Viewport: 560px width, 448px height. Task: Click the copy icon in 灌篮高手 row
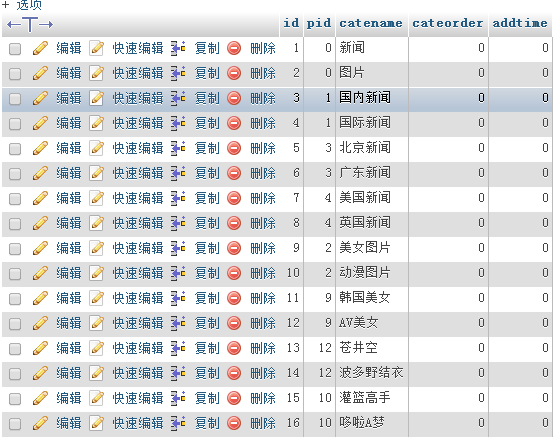(x=178, y=398)
